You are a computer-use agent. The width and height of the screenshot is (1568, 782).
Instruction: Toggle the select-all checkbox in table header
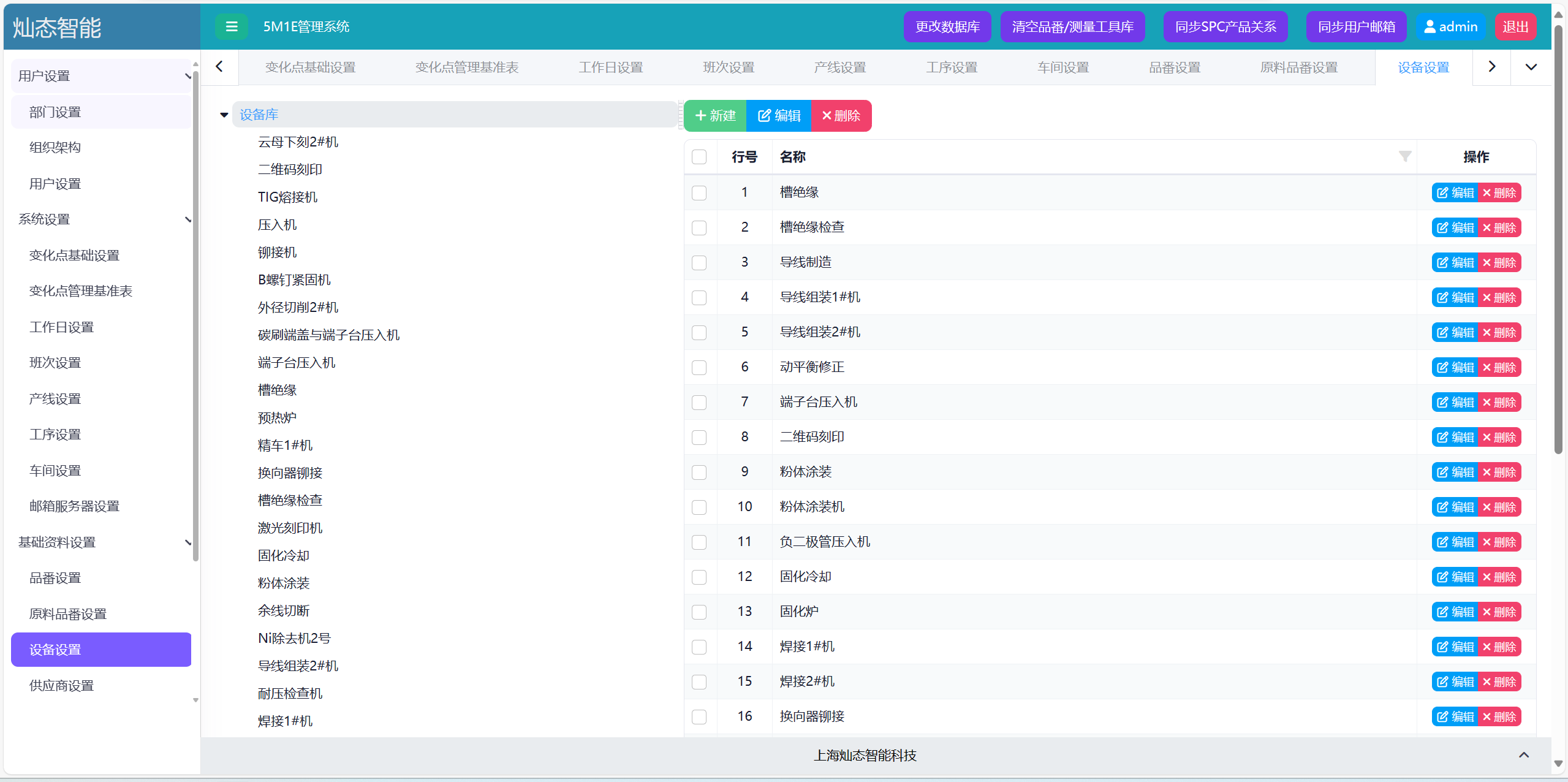pyautogui.click(x=699, y=157)
